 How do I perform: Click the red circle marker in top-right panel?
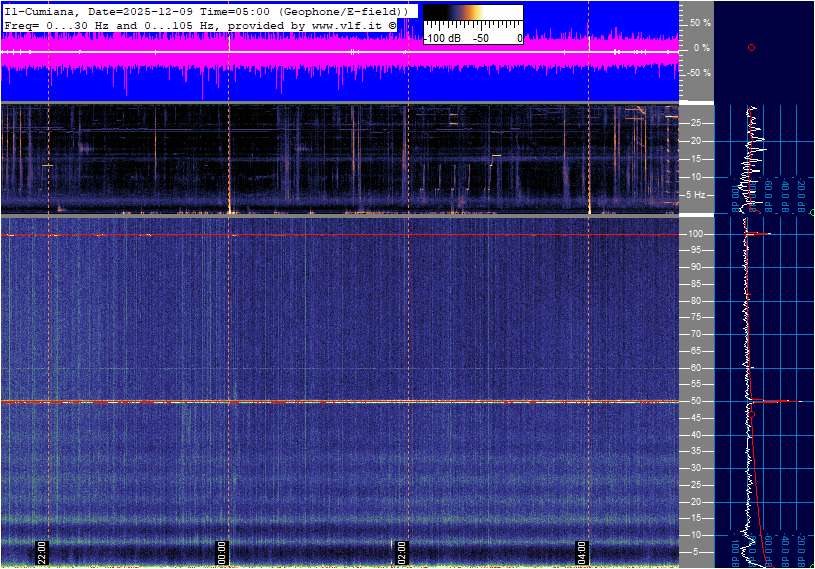751,47
